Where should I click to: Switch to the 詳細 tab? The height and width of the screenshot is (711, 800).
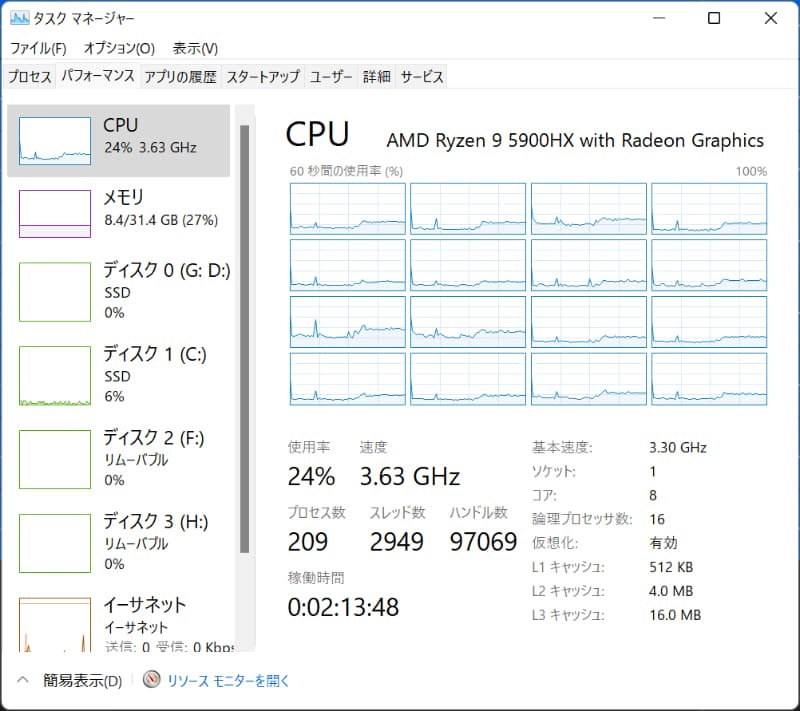click(377, 76)
